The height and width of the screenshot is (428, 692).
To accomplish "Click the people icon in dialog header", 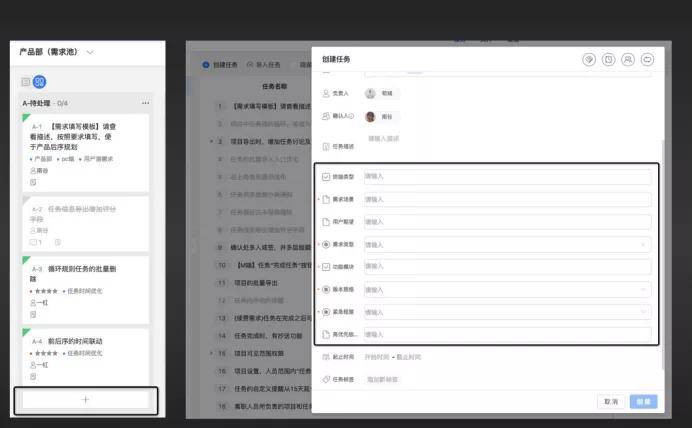I will (628, 59).
